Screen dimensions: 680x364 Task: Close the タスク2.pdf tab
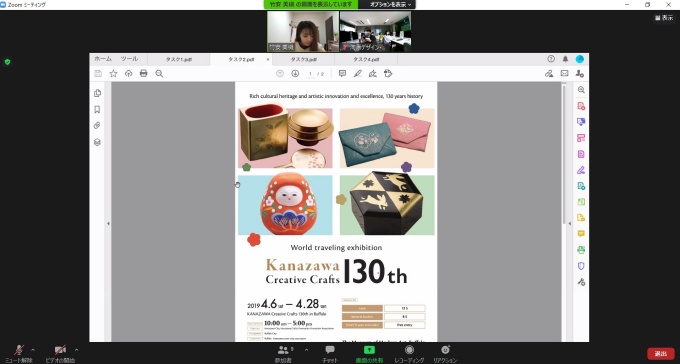point(268,59)
